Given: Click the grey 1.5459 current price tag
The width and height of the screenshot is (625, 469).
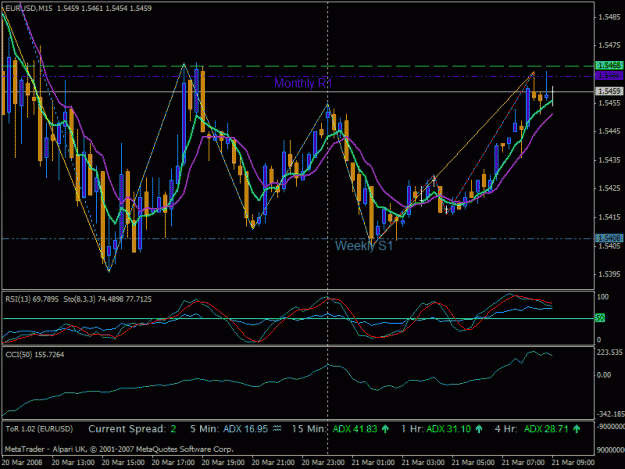Looking at the screenshot, I should [609, 91].
